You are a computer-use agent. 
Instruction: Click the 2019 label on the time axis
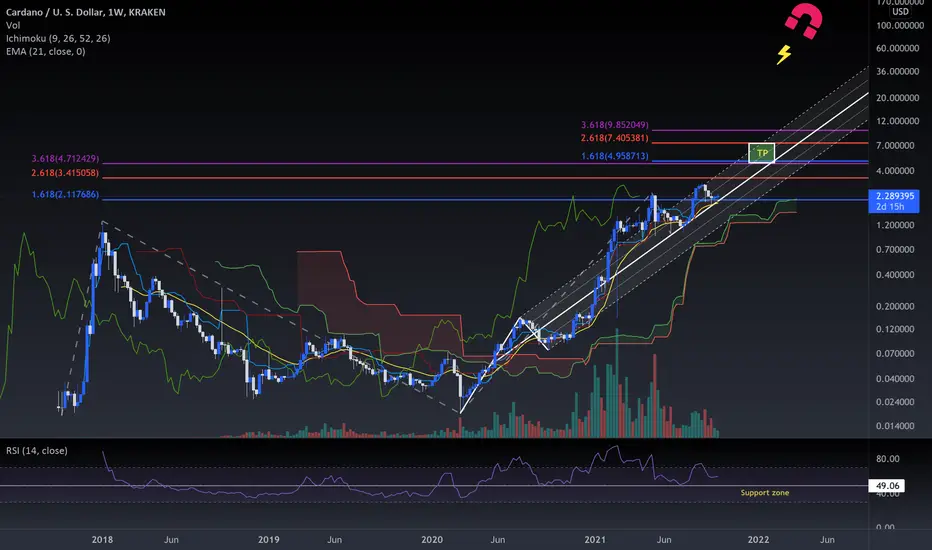[x=269, y=540]
